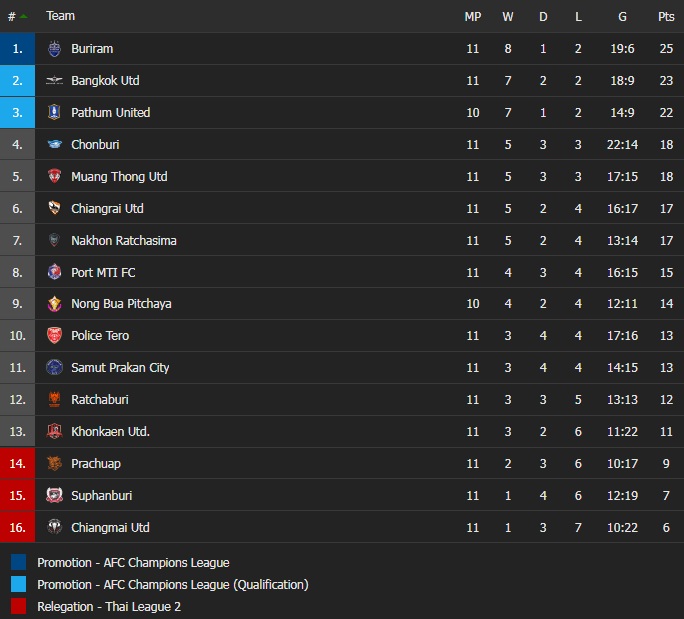Click the Muang Thong Utd crest

click(x=54, y=177)
